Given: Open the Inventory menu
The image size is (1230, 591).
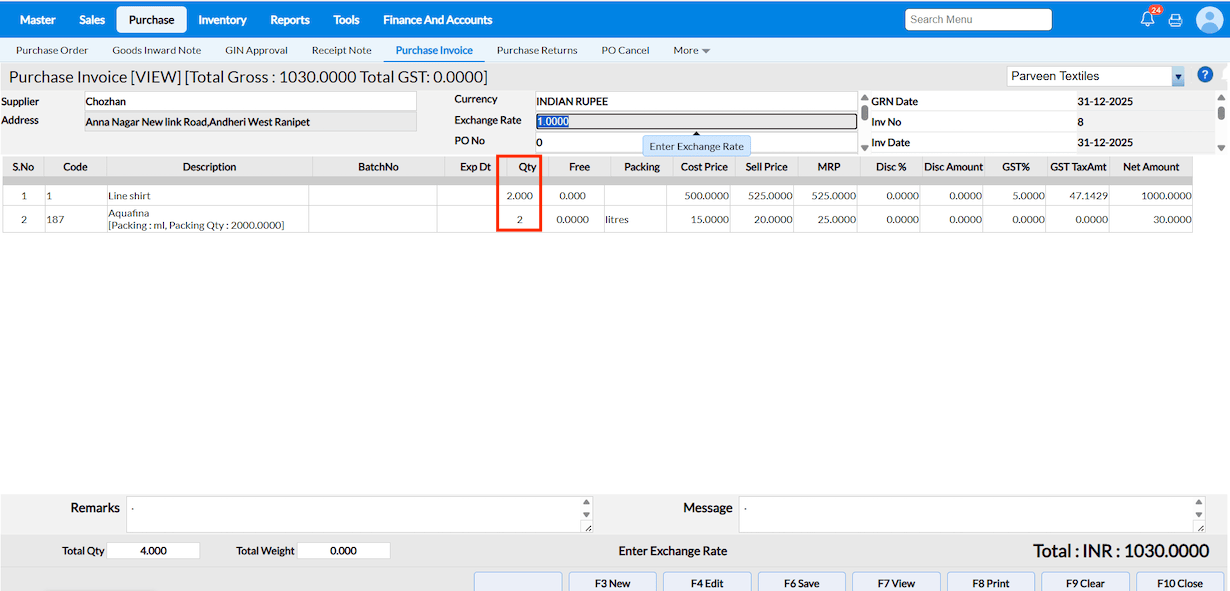Looking at the screenshot, I should click(x=222, y=20).
